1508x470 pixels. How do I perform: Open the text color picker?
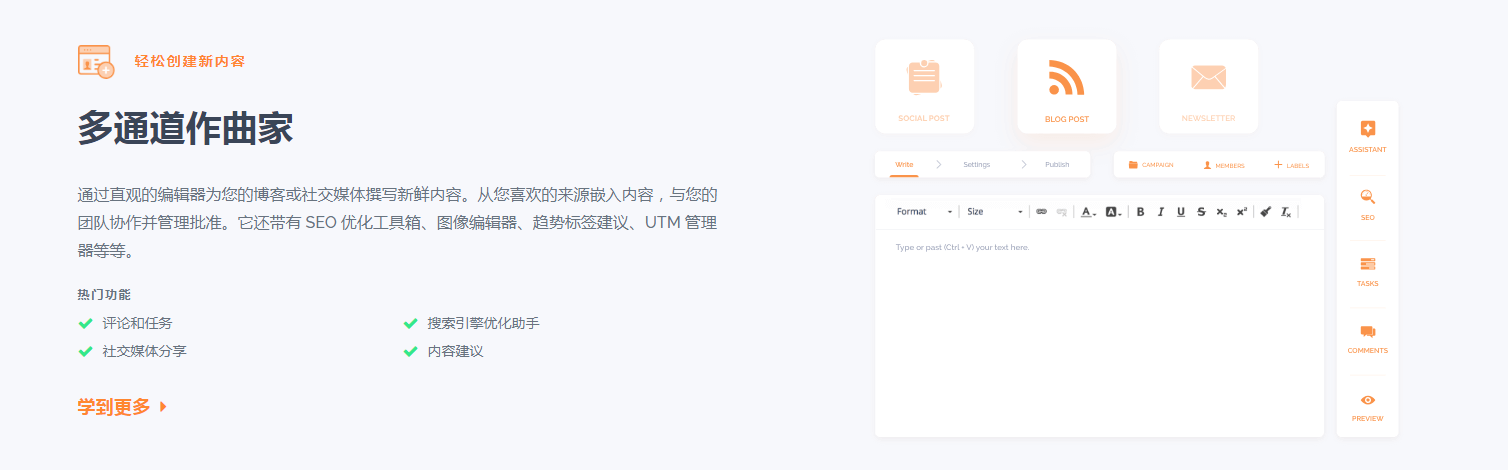tap(1088, 212)
